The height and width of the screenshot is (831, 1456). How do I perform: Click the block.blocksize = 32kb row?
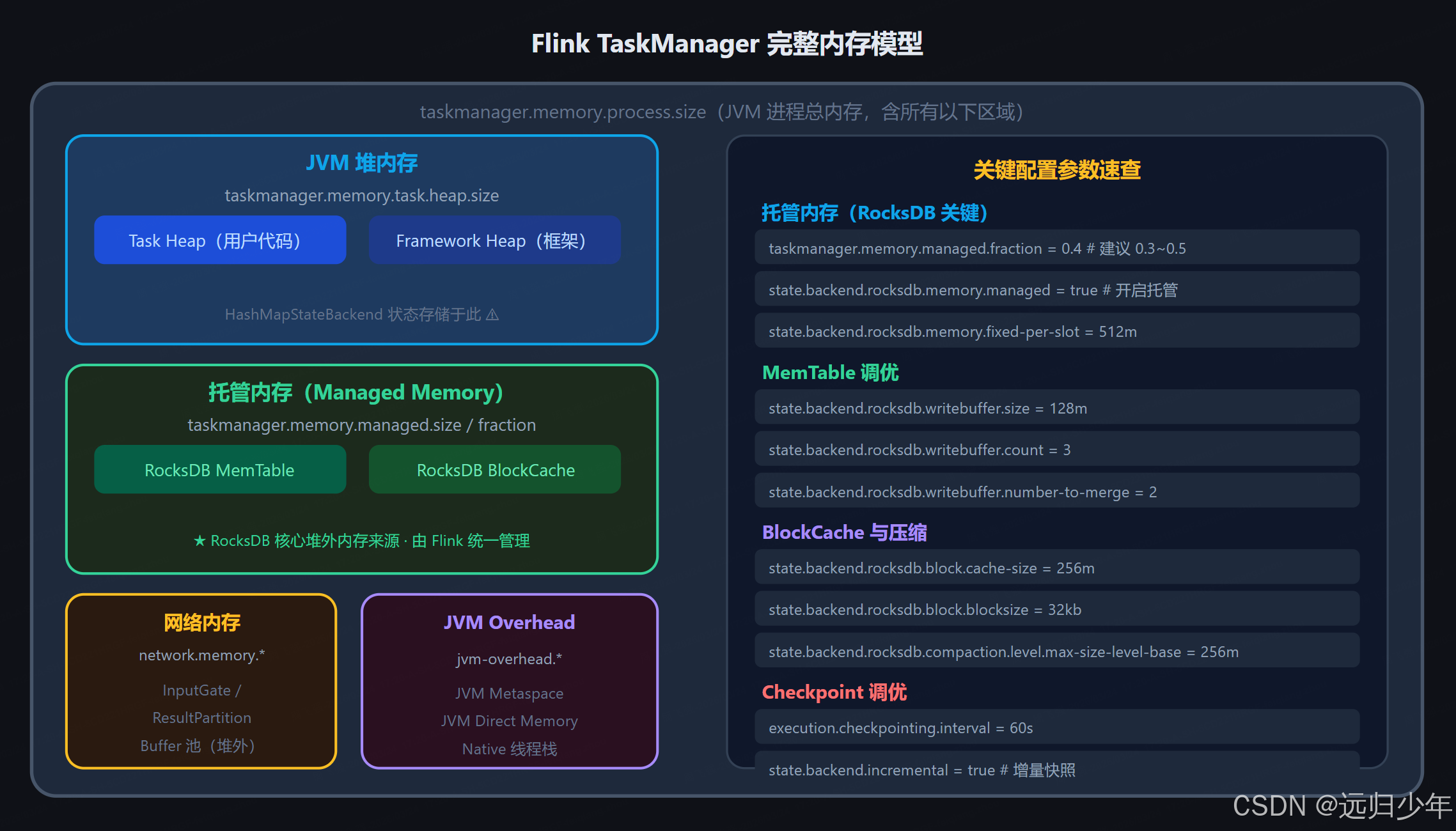click(1056, 609)
